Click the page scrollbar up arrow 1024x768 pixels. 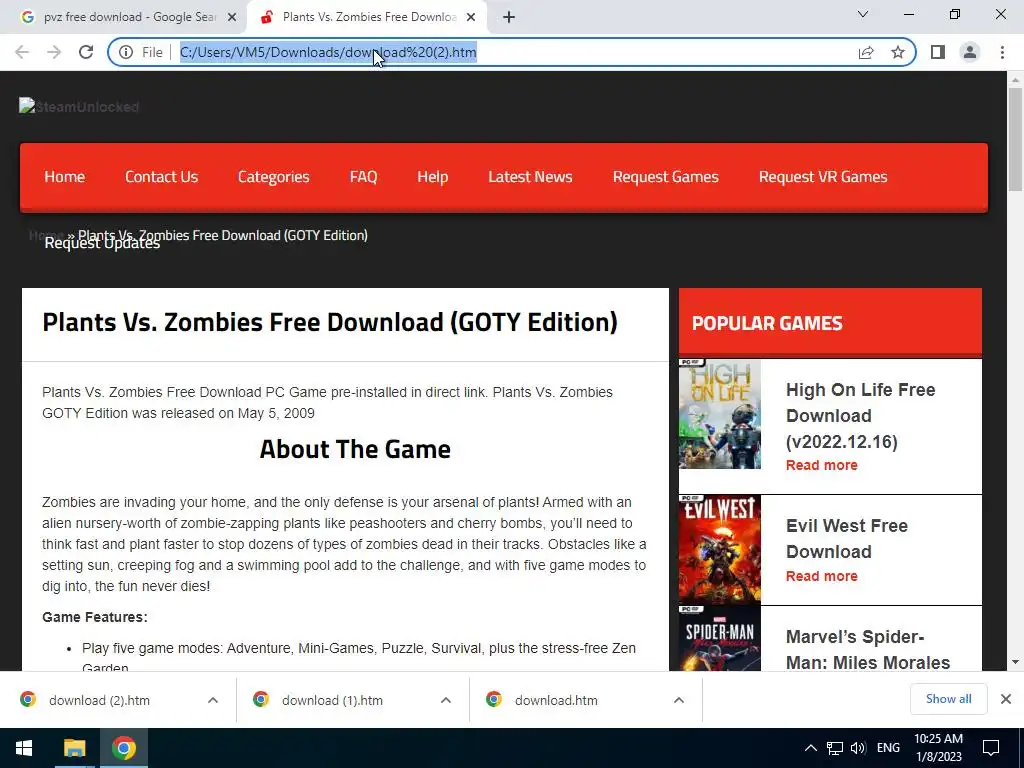click(x=1015, y=80)
